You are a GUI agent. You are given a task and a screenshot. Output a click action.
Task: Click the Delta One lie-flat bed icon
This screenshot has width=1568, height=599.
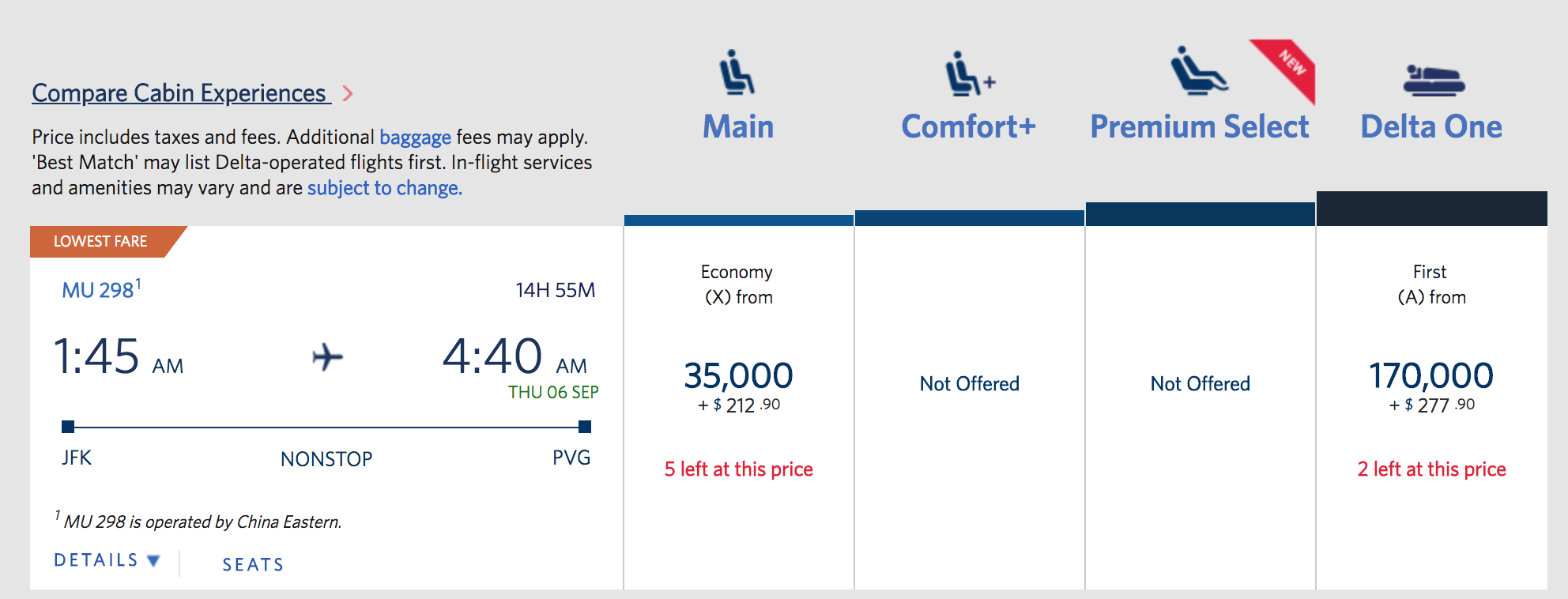pyautogui.click(x=1434, y=81)
